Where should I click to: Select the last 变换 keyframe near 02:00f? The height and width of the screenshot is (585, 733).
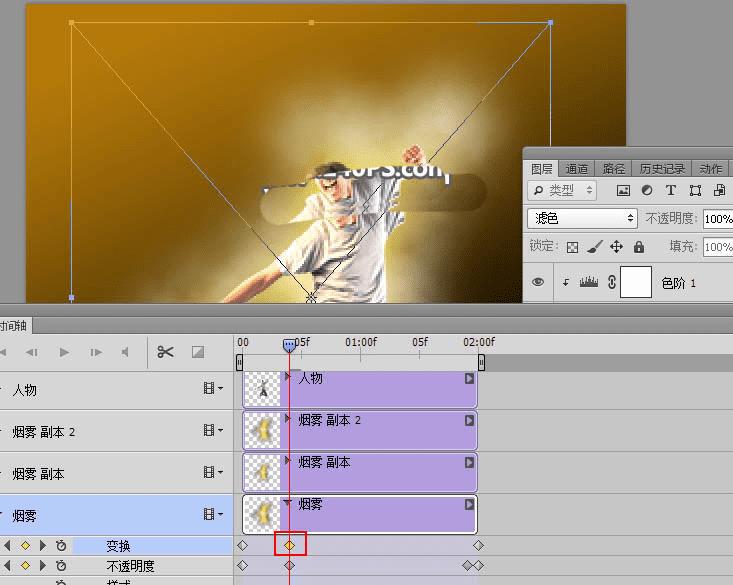tap(478, 545)
